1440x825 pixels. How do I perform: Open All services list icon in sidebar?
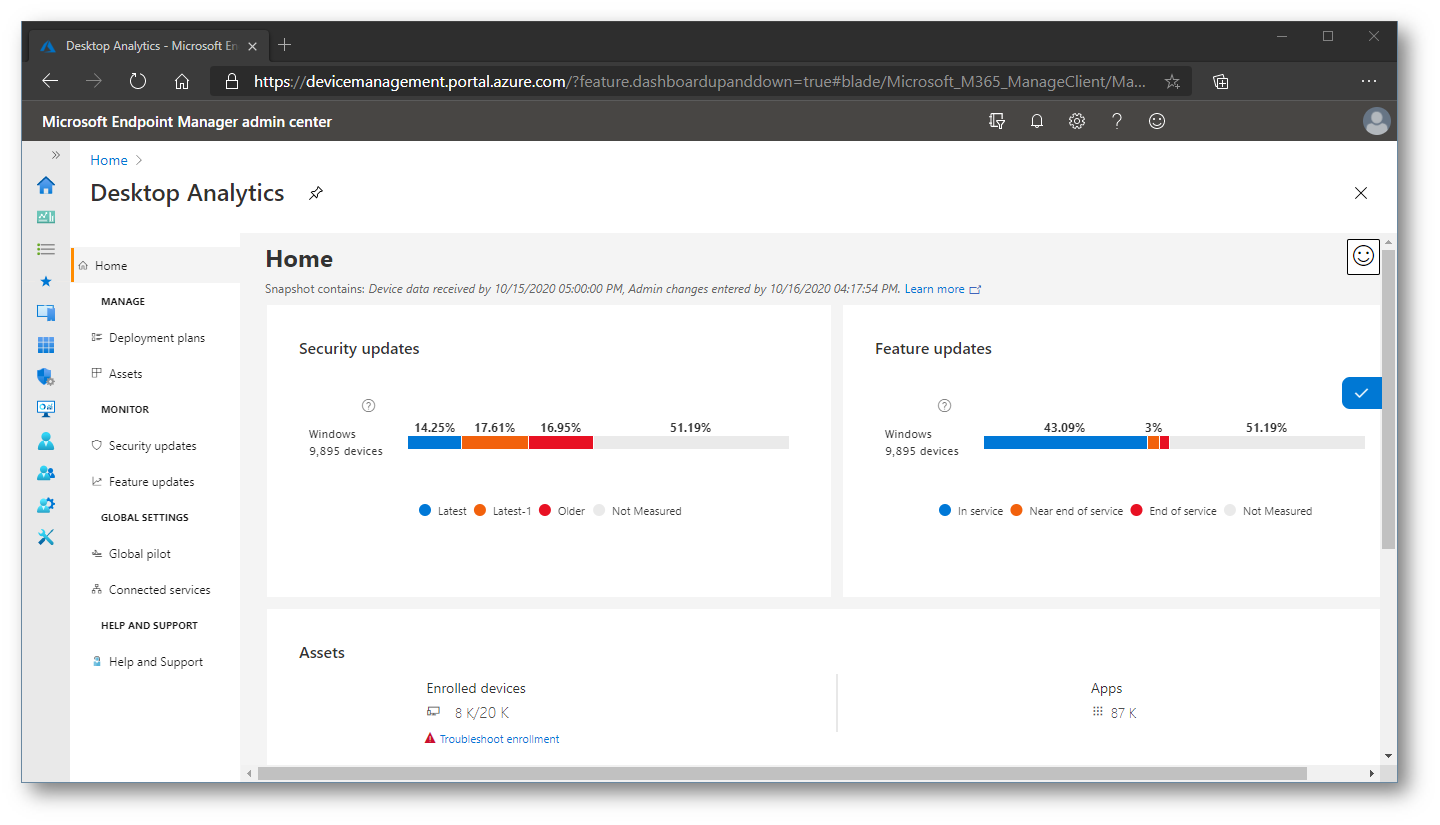[x=46, y=249]
